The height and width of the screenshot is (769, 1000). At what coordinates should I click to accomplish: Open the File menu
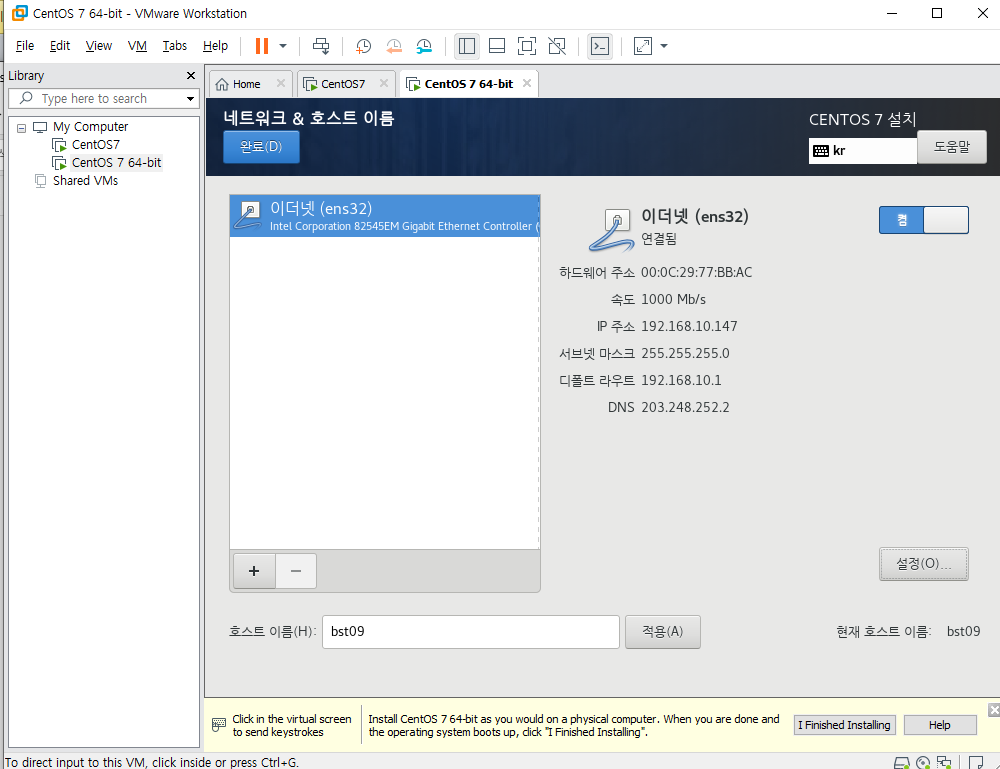[x=25, y=46]
